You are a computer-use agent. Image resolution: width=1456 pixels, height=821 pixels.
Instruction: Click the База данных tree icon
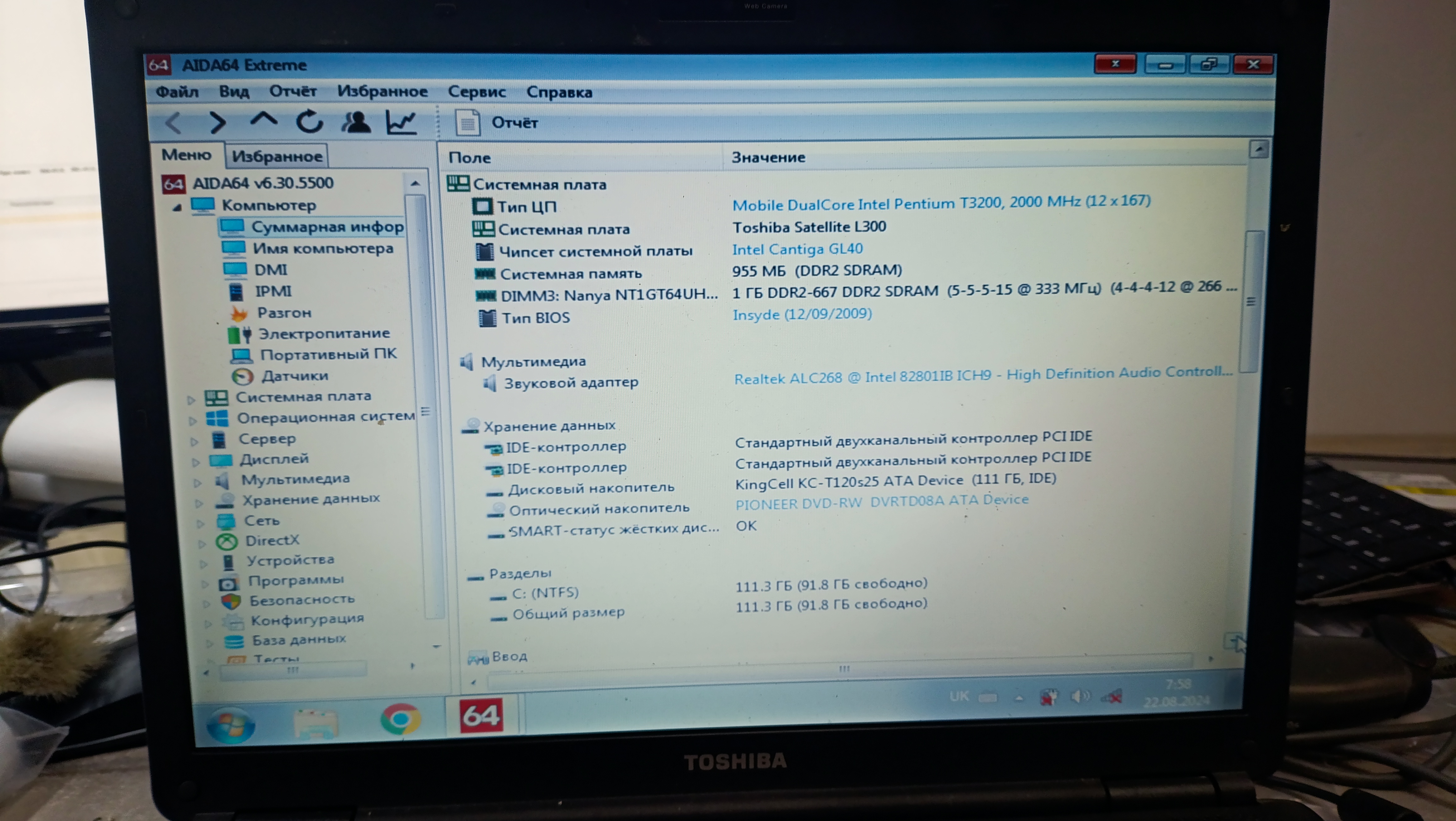tap(234, 641)
